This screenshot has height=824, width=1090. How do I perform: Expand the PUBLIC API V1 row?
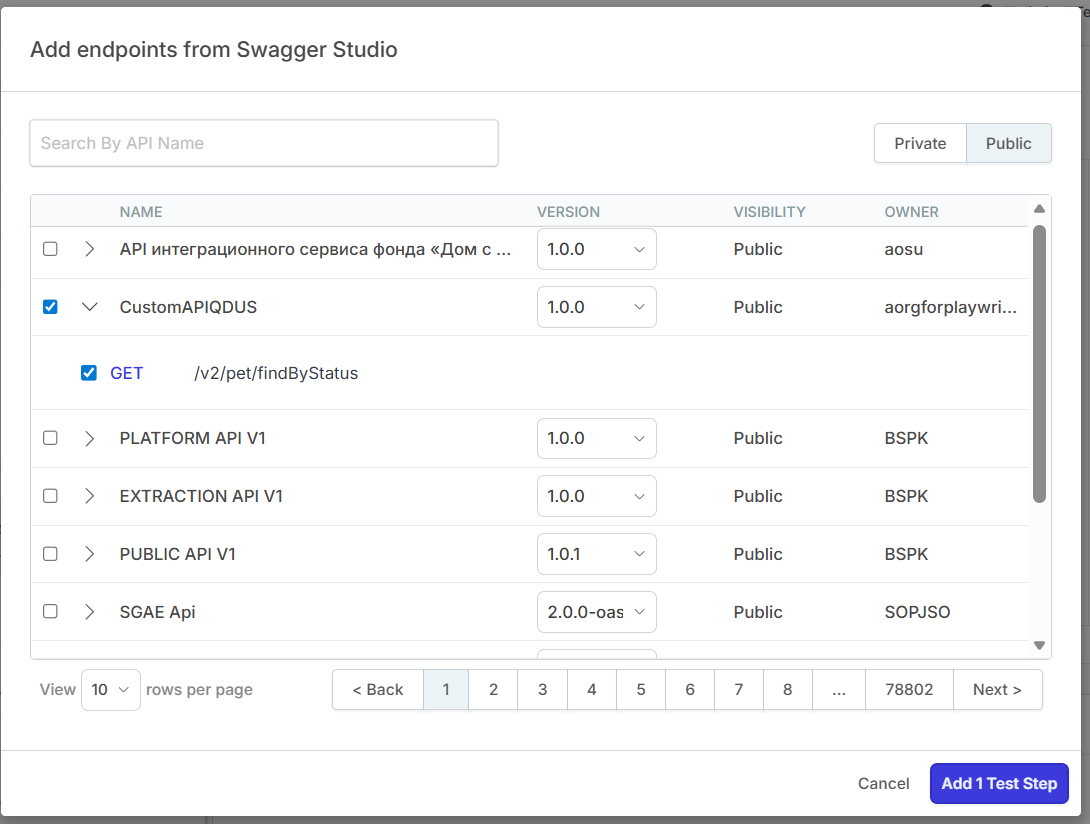[90, 554]
